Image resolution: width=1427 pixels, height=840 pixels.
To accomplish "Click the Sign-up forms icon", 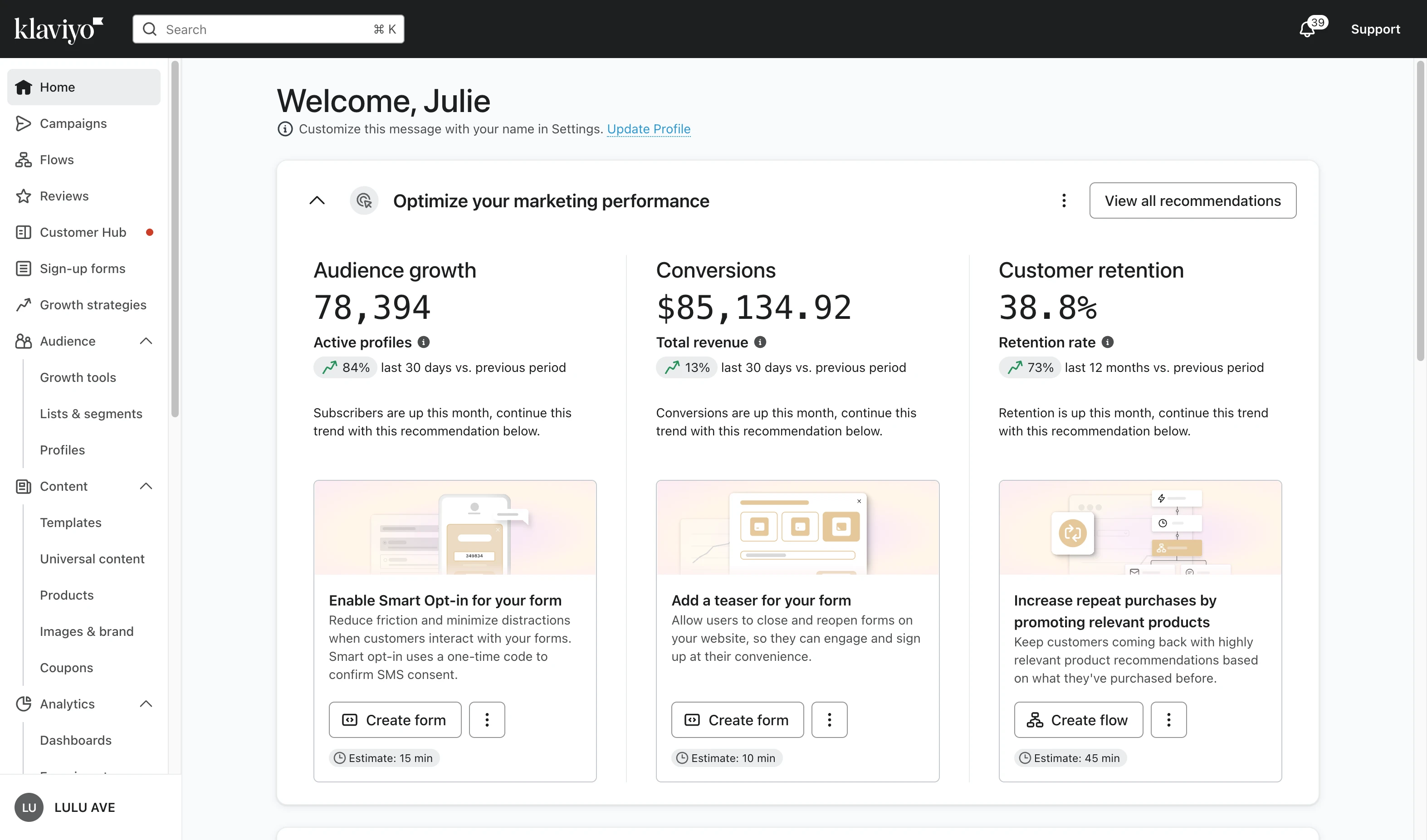I will click(x=23, y=269).
